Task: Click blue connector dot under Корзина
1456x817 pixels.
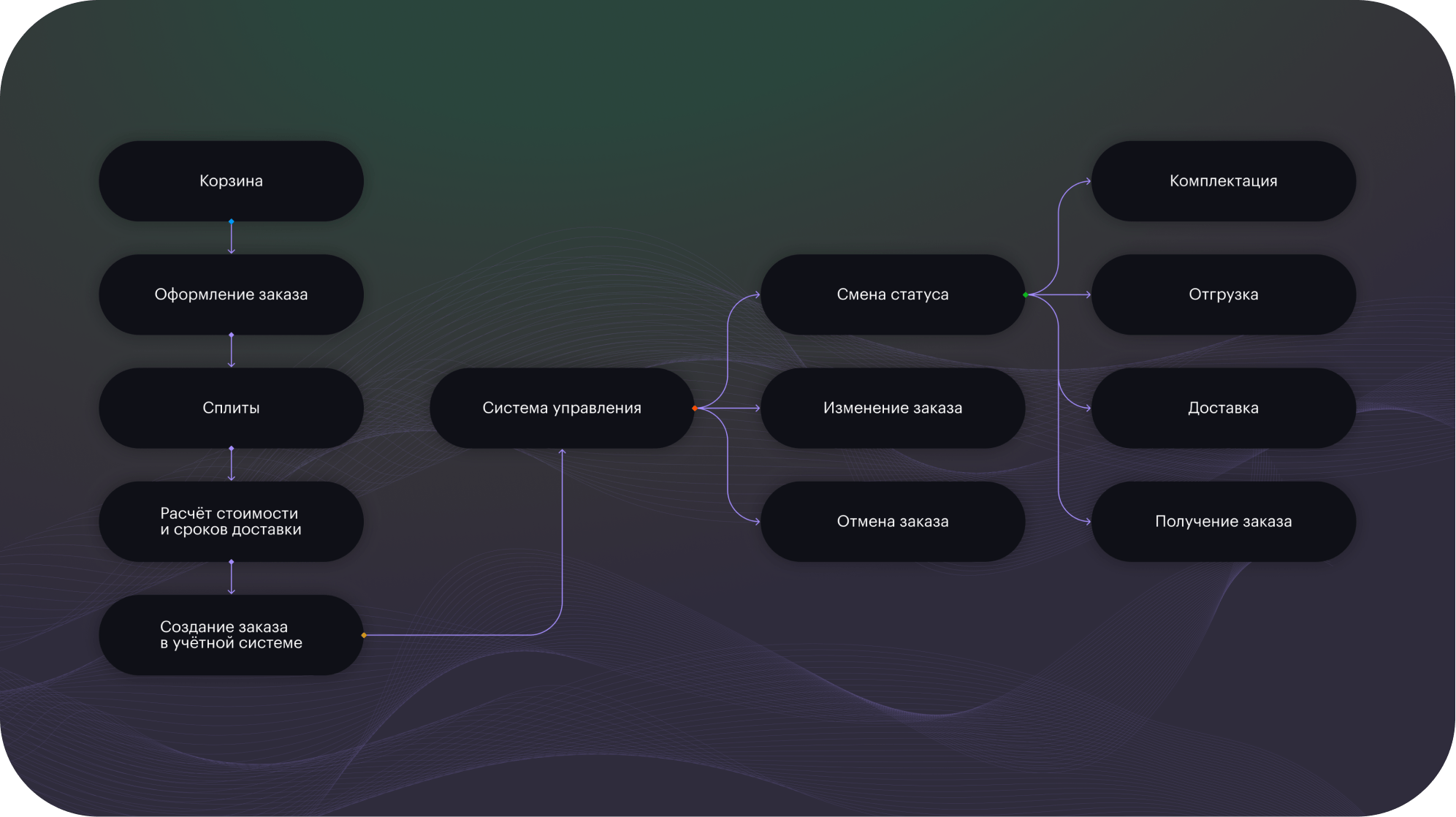Action: click(x=232, y=221)
